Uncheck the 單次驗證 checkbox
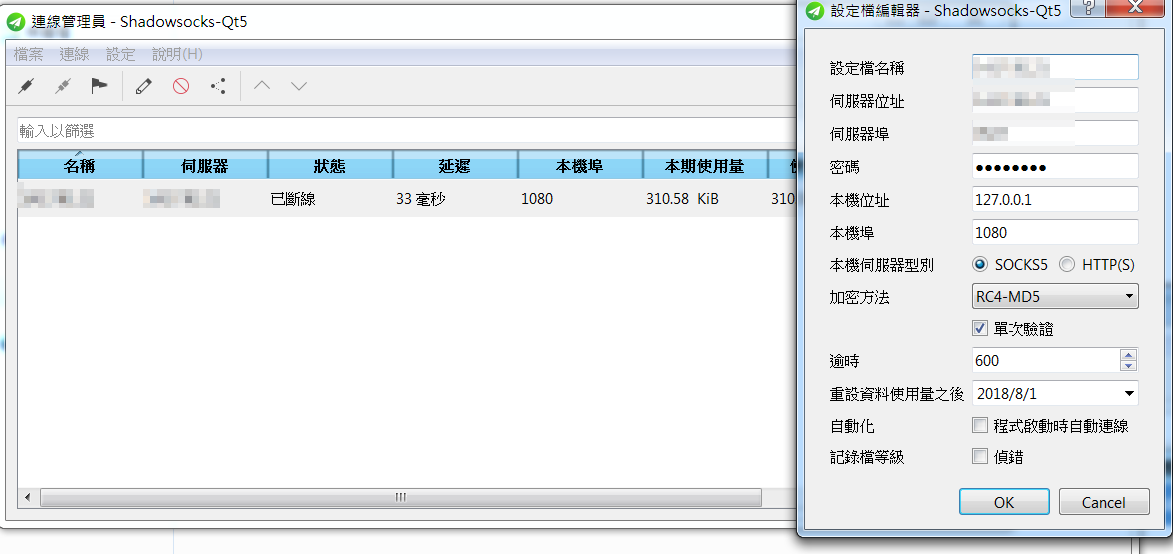Viewport: 1173px width, 554px height. 980,328
